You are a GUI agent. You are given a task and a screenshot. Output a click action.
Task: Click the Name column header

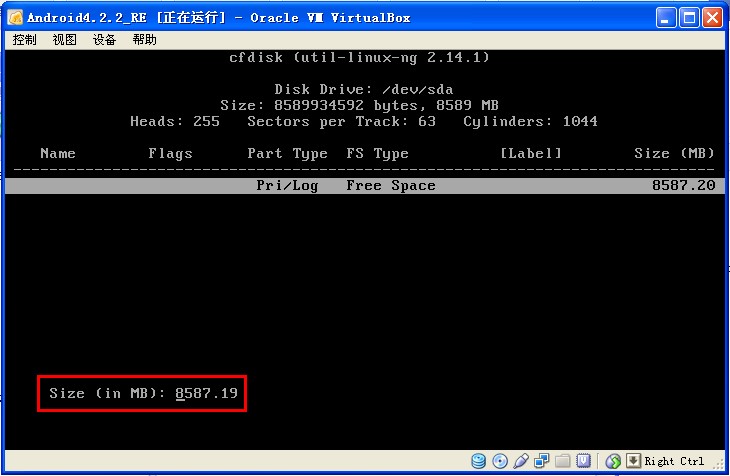click(58, 153)
